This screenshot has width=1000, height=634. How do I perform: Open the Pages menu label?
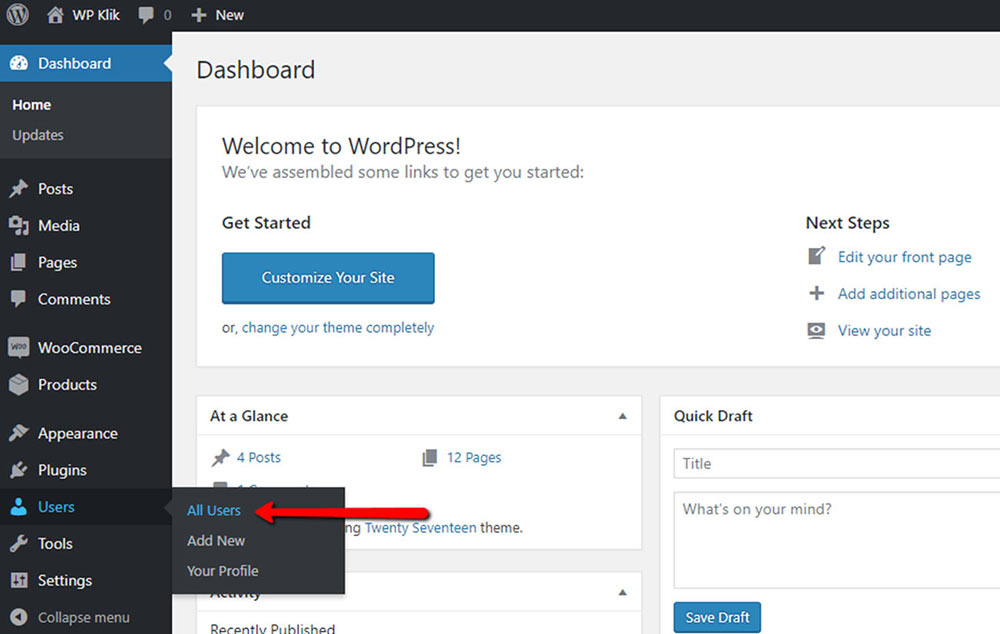coord(57,263)
